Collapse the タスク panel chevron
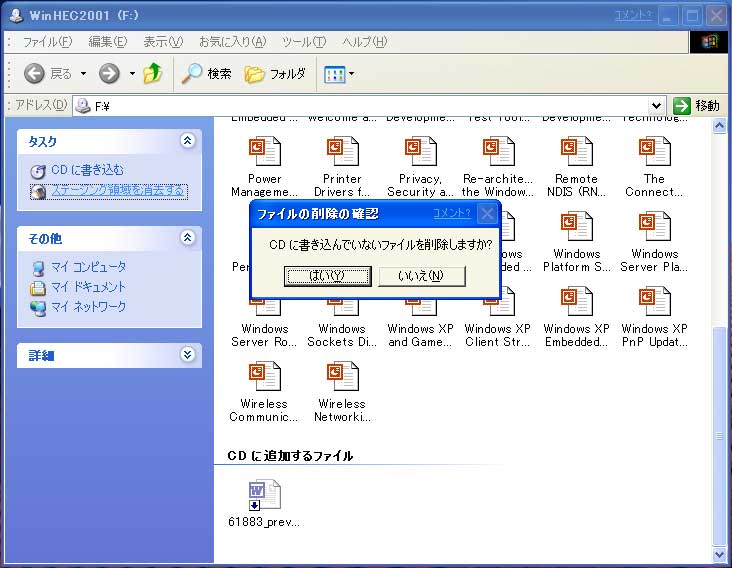This screenshot has width=732, height=568. point(187,140)
